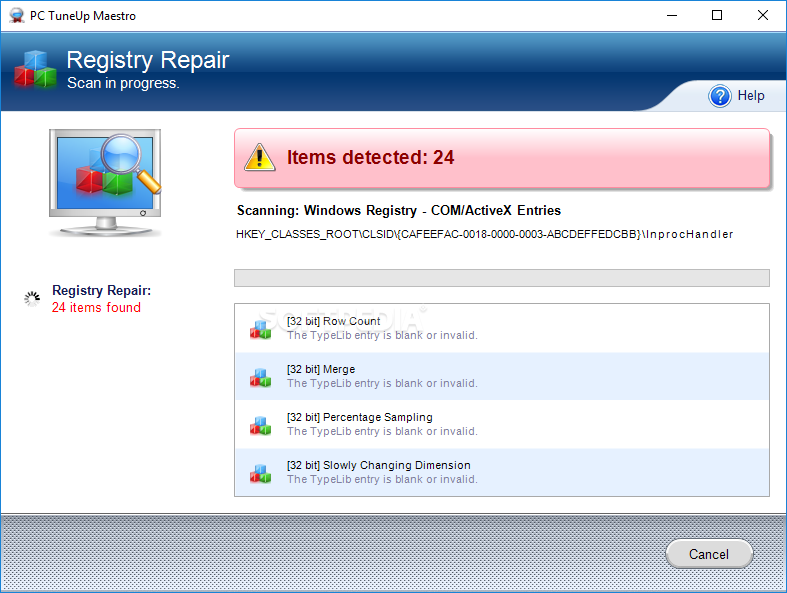Viewport: 787px width, 593px height.
Task: Maximize the PC TuneUp Maestro window
Action: pyautogui.click(x=717, y=16)
